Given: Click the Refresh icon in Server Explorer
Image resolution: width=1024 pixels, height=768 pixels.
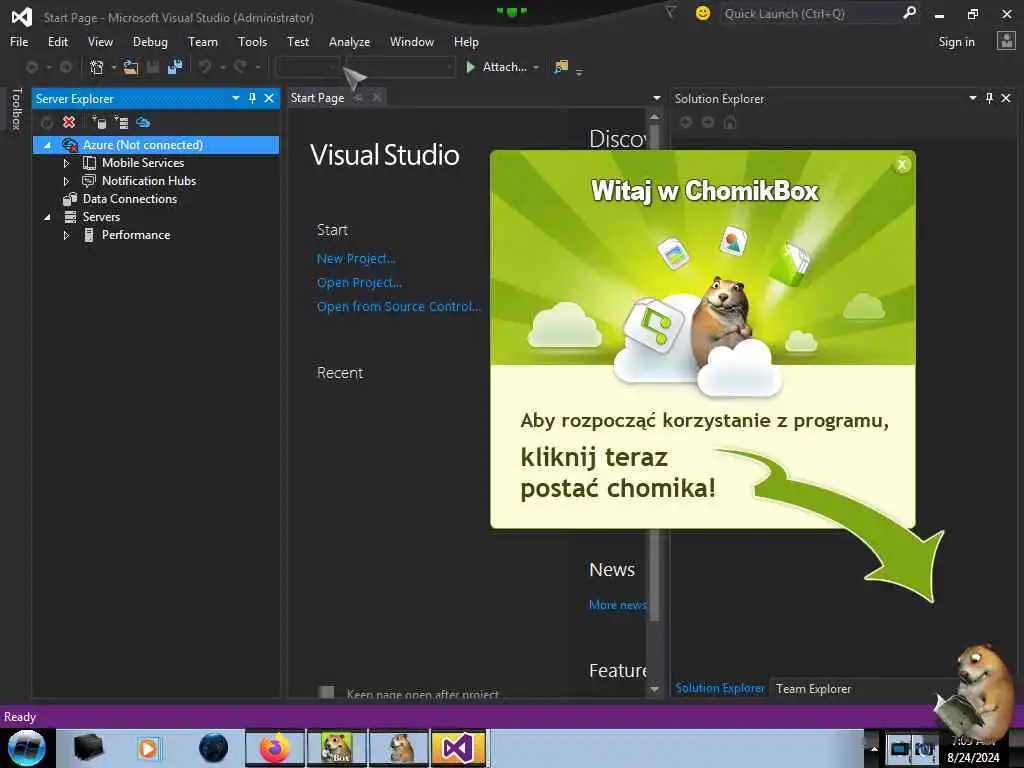Looking at the screenshot, I should click(46, 122).
